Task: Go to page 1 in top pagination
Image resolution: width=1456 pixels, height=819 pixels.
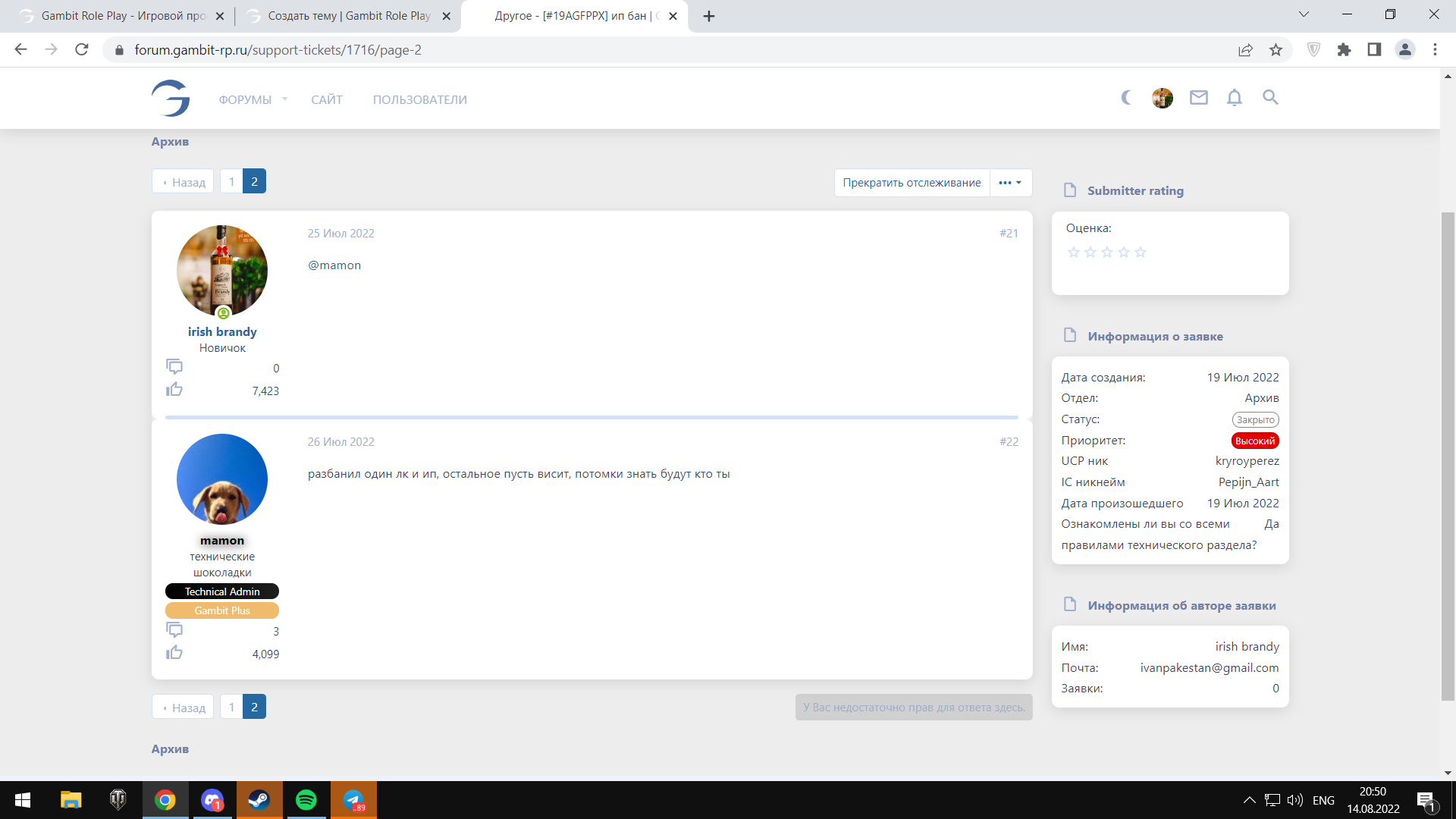Action: [x=231, y=182]
